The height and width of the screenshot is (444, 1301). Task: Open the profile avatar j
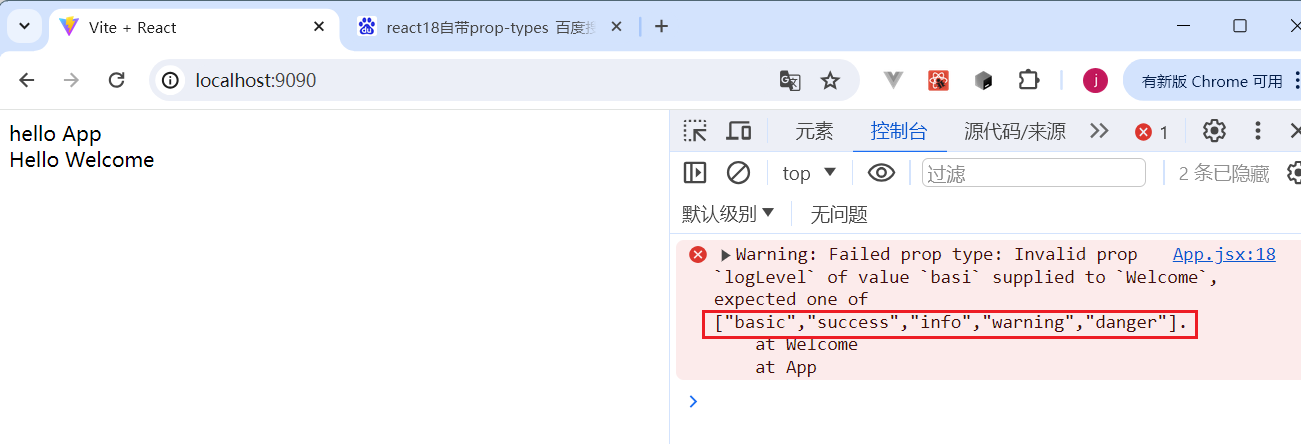point(1095,80)
